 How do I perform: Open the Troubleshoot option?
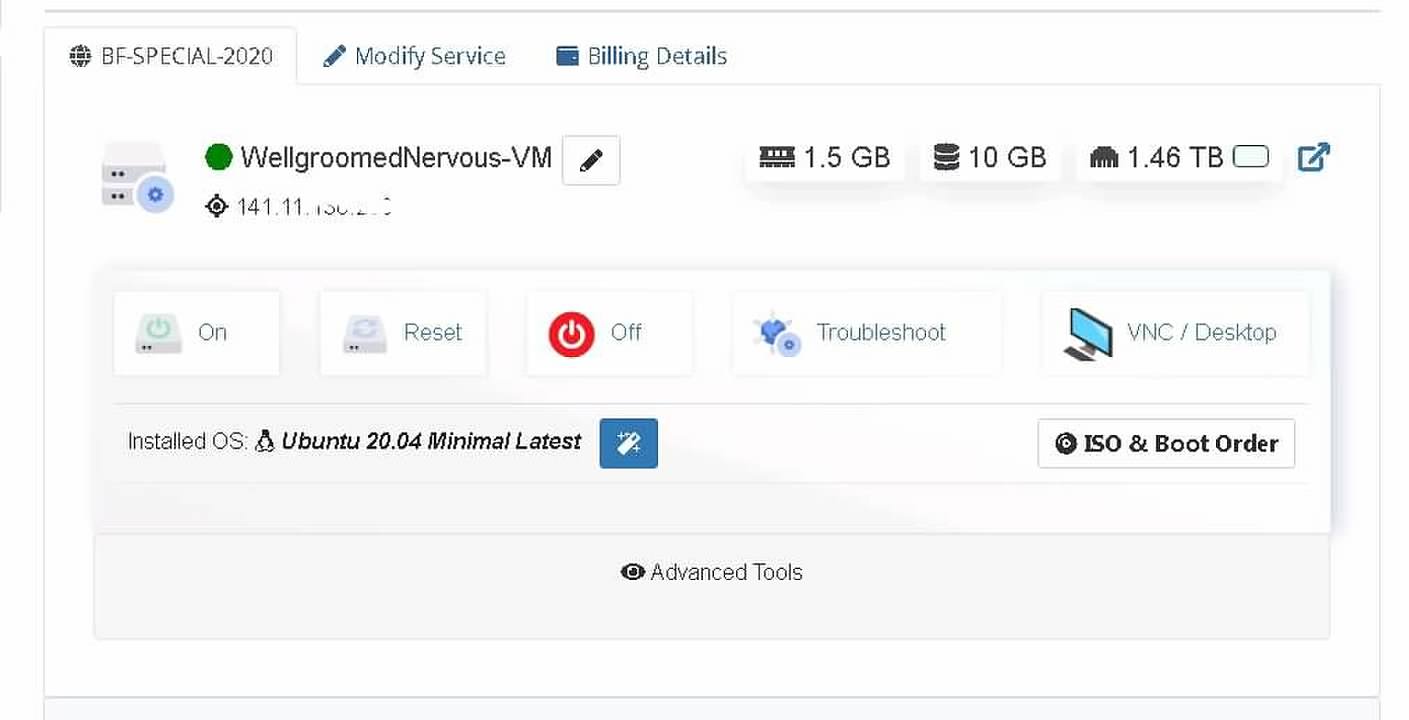click(x=866, y=333)
